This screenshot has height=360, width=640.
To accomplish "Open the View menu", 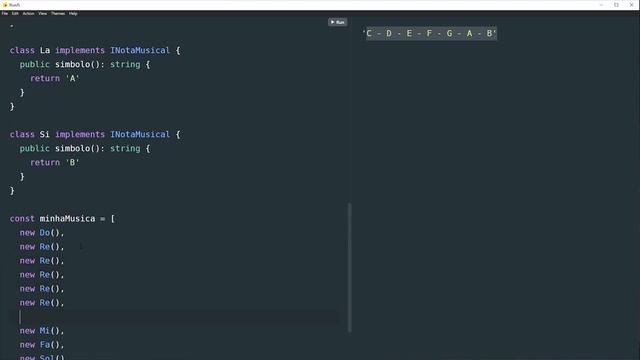I will [42, 13].
